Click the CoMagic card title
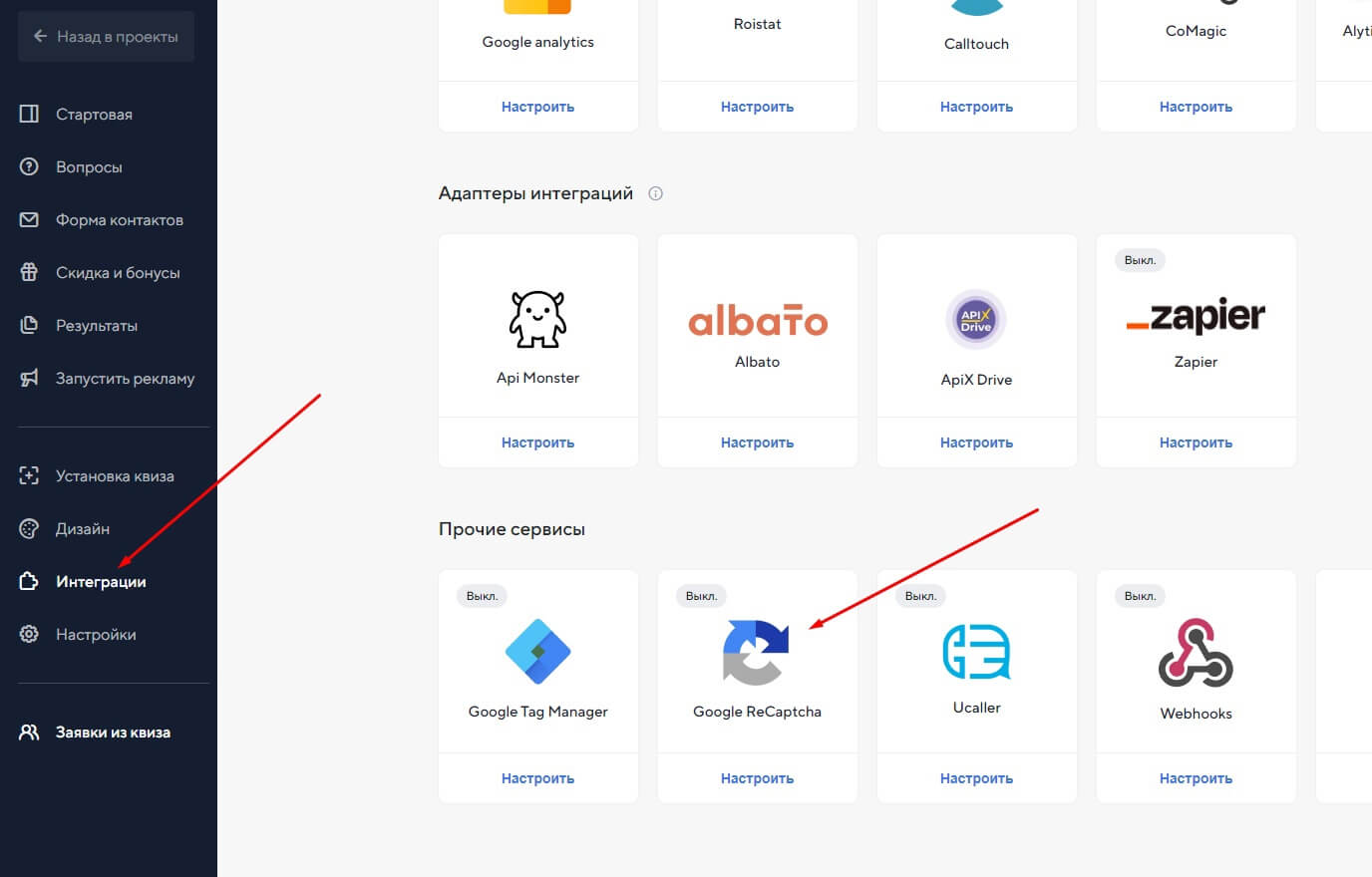The width and height of the screenshot is (1372, 877). click(1196, 31)
